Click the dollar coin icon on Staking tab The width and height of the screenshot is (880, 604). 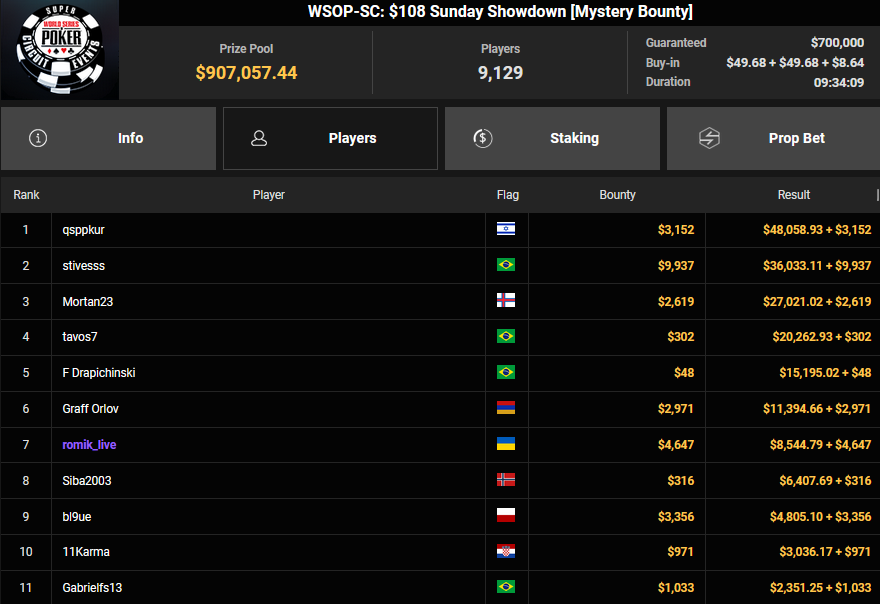click(x=482, y=138)
